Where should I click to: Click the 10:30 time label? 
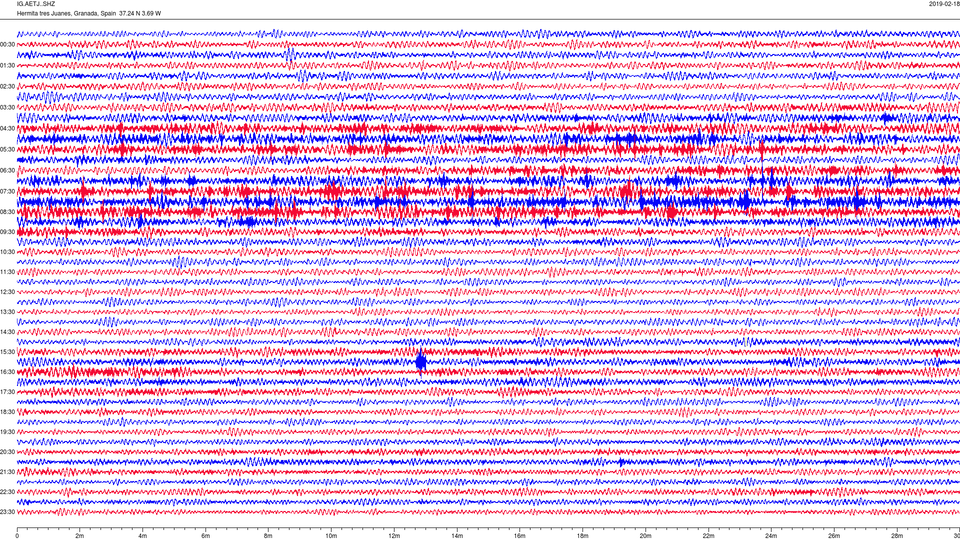[7, 252]
